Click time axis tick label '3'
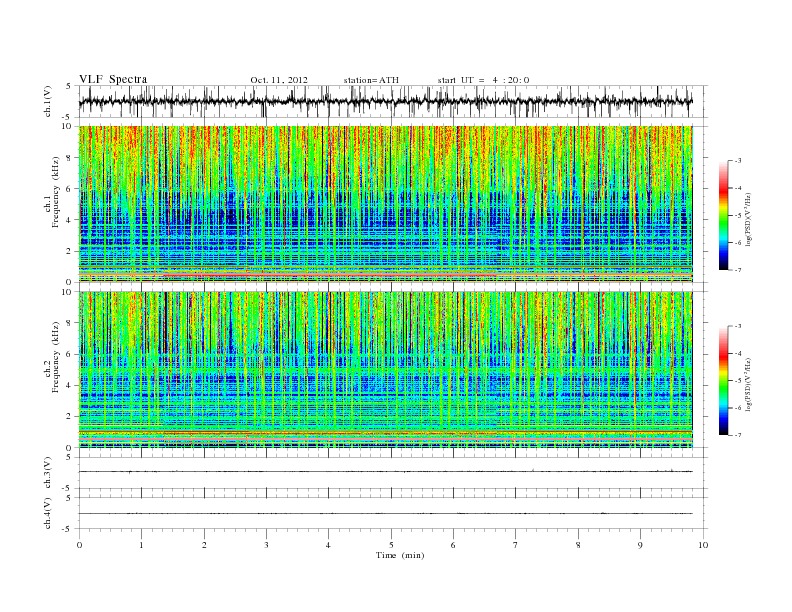792x612 pixels. point(266,545)
